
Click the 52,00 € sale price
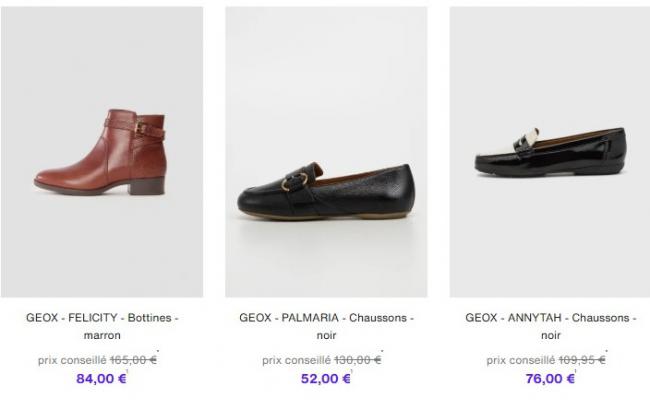325,378
